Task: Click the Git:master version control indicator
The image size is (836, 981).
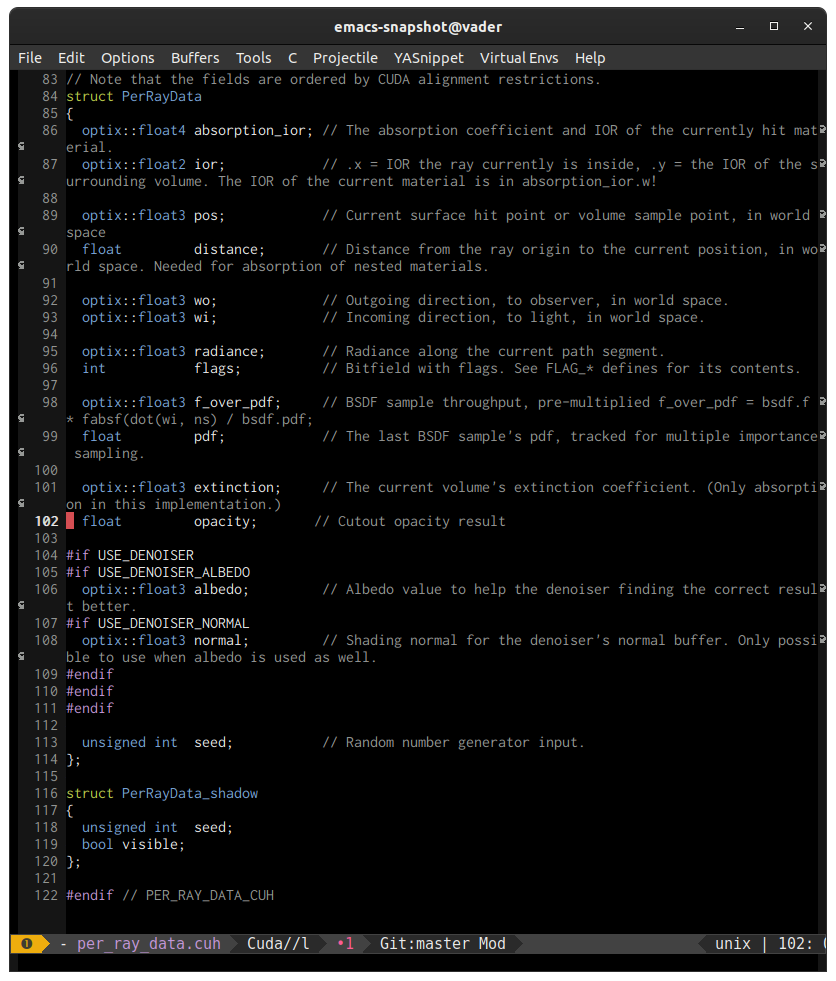Action: 425,943
